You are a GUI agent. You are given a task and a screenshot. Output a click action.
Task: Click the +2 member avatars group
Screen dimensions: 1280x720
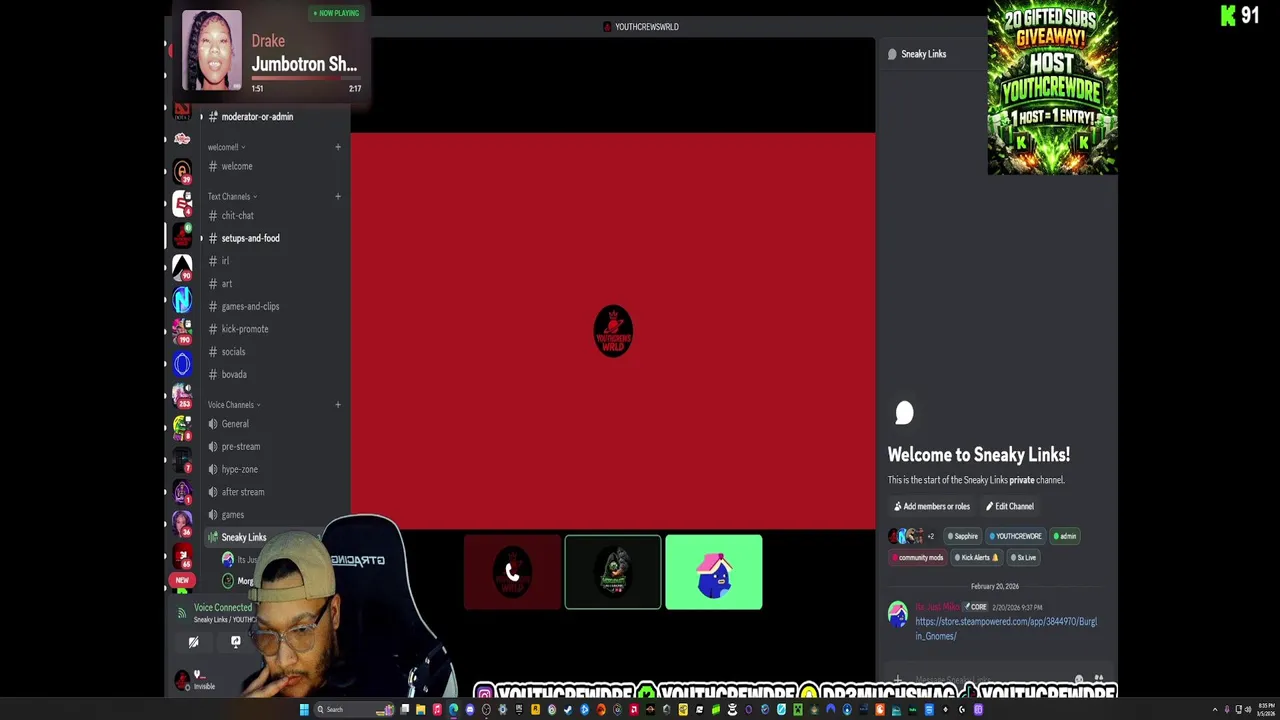coord(911,536)
